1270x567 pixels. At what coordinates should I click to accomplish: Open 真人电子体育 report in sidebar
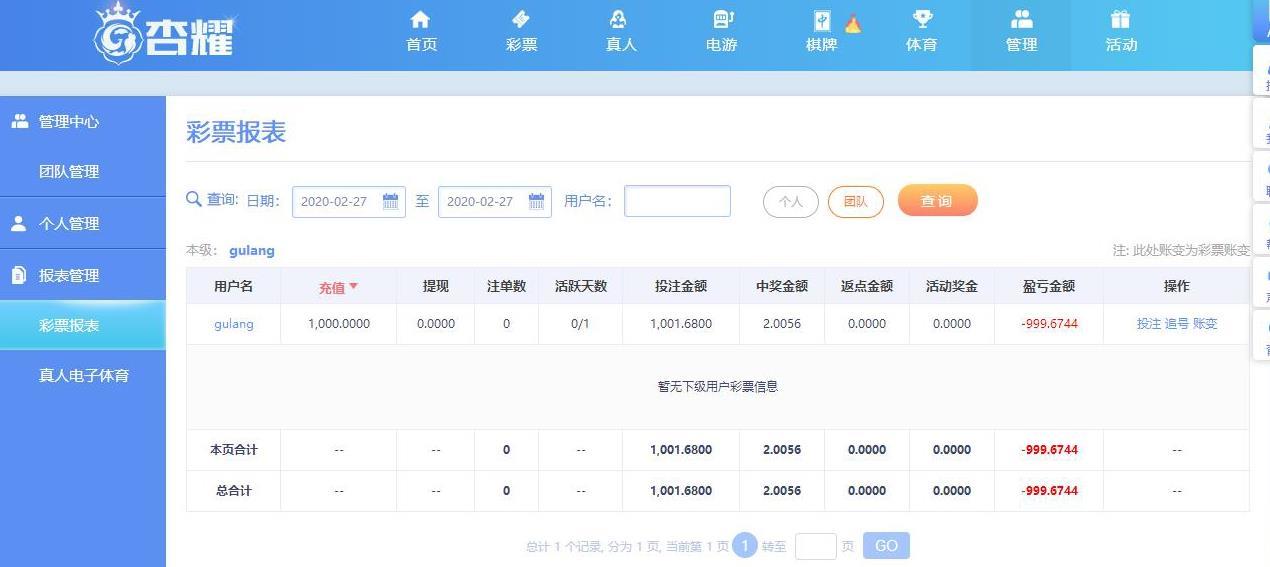(x=83, y=375)
